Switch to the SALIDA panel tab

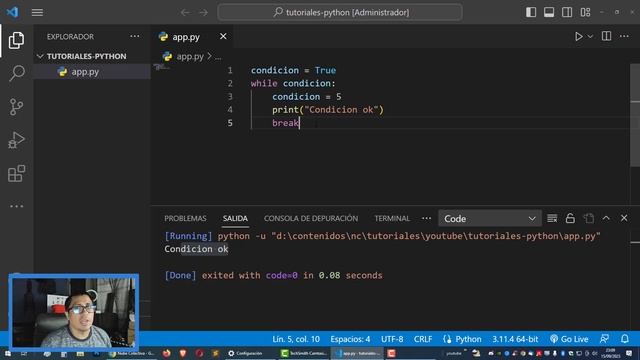(235, 218)
